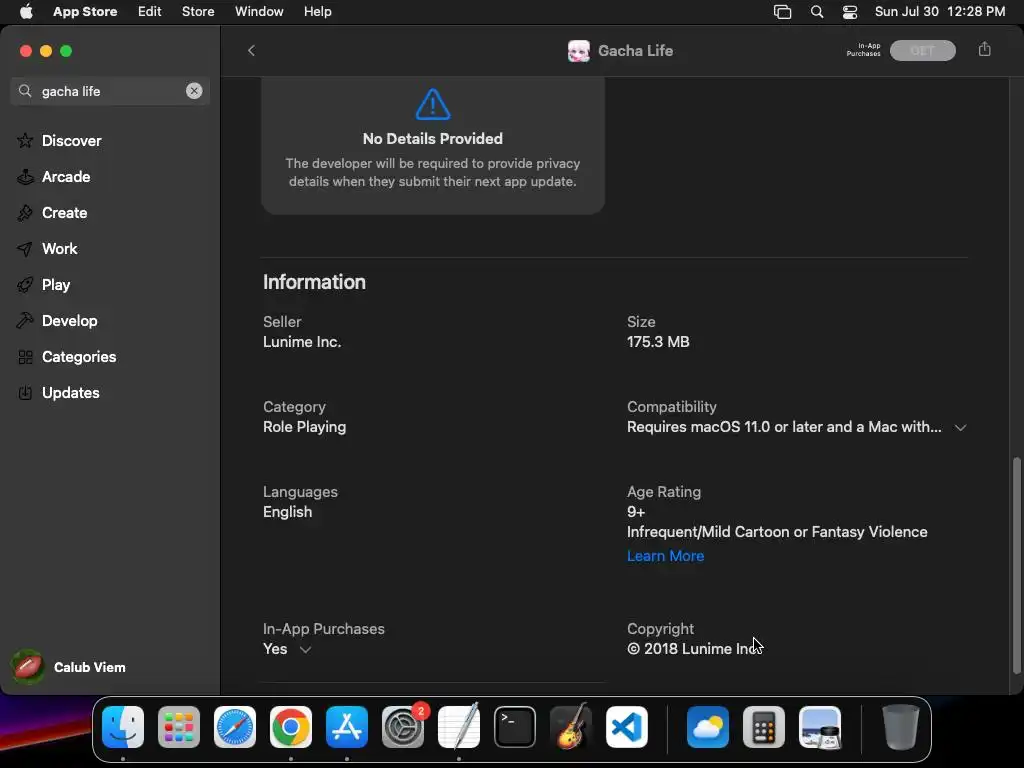
Task: Click the Gacha Life app icon in title bar
Action: 579,51
